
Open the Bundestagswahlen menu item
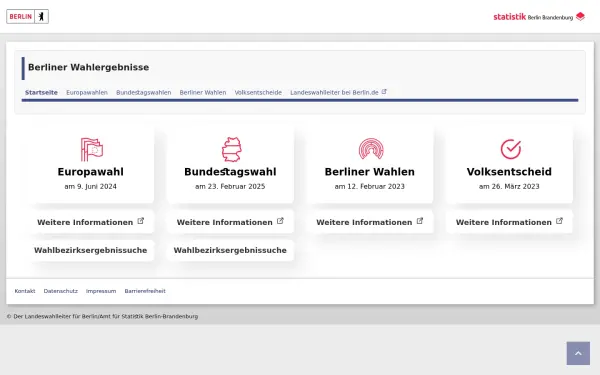pyautogui.click(x=143, y=93)
